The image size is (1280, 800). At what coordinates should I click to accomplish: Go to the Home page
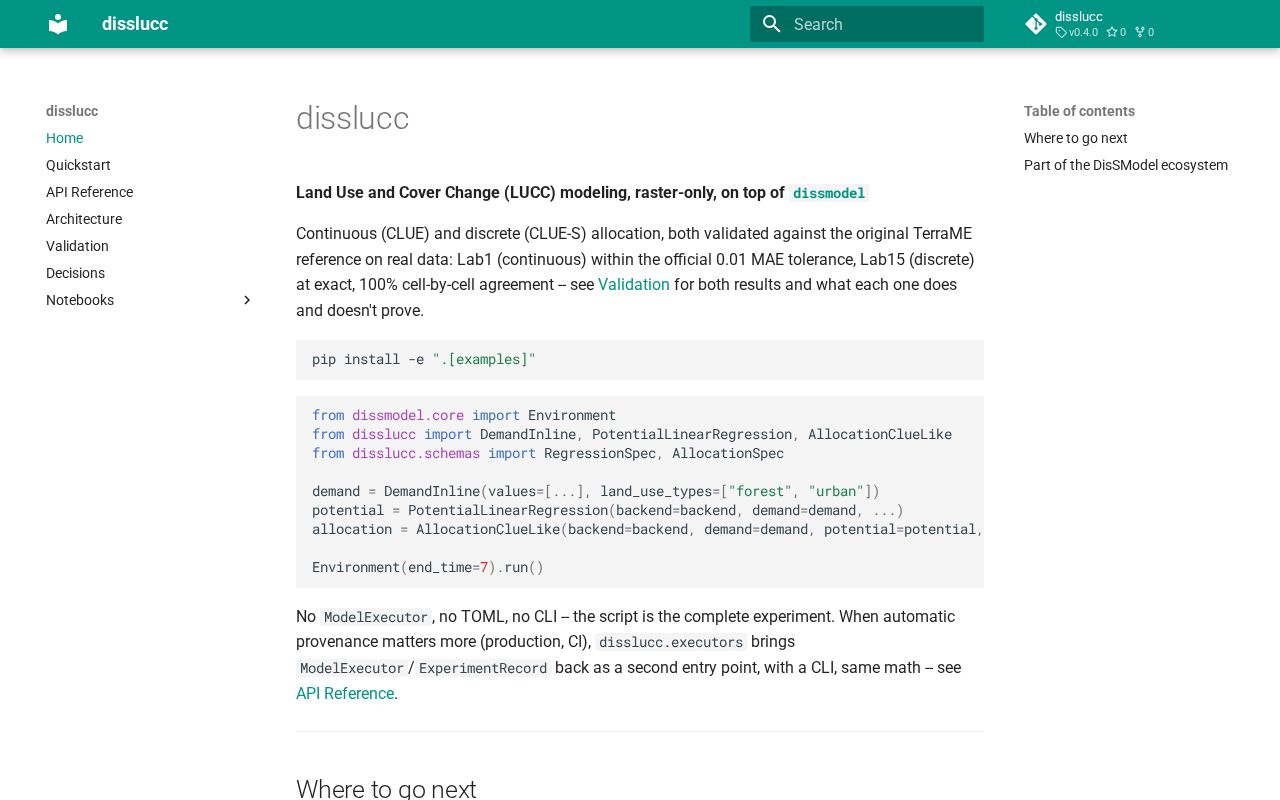pos(64,138)
